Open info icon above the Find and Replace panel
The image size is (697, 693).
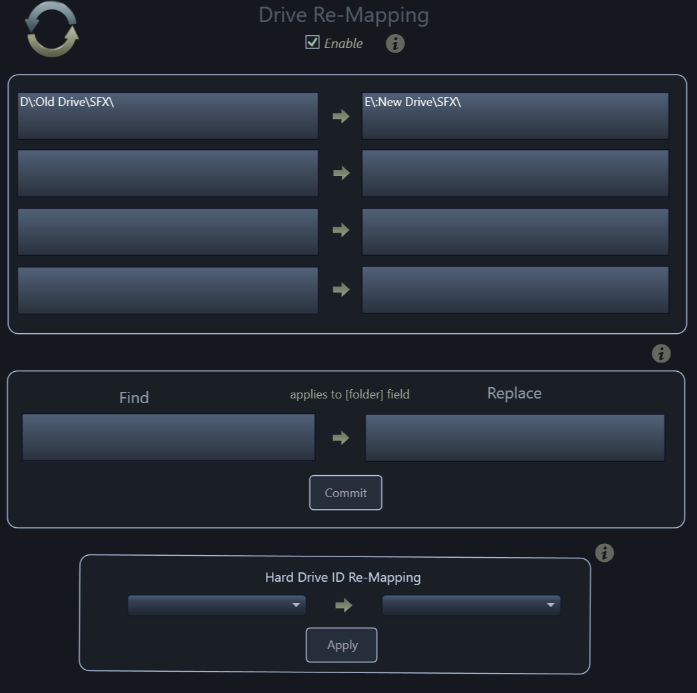tap(661, 354)
